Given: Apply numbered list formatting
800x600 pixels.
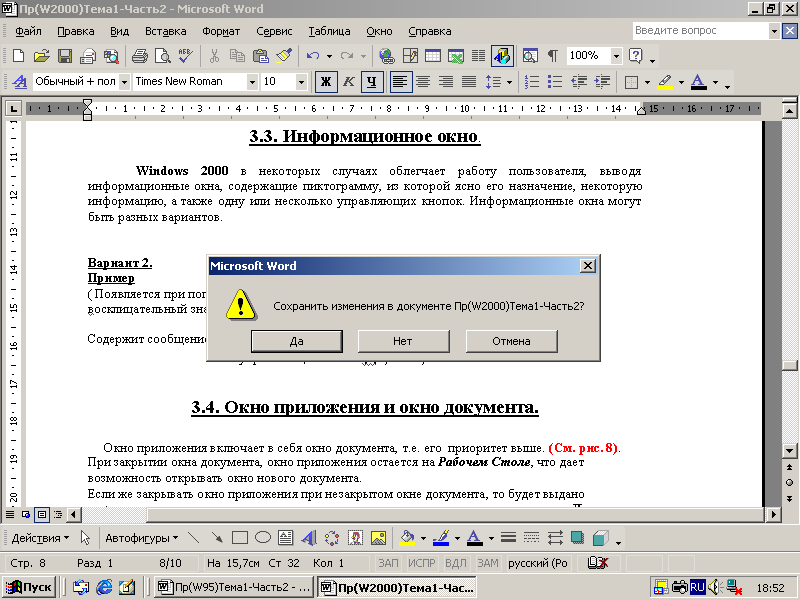Looking at the screenshot, I should click(532, 82).
